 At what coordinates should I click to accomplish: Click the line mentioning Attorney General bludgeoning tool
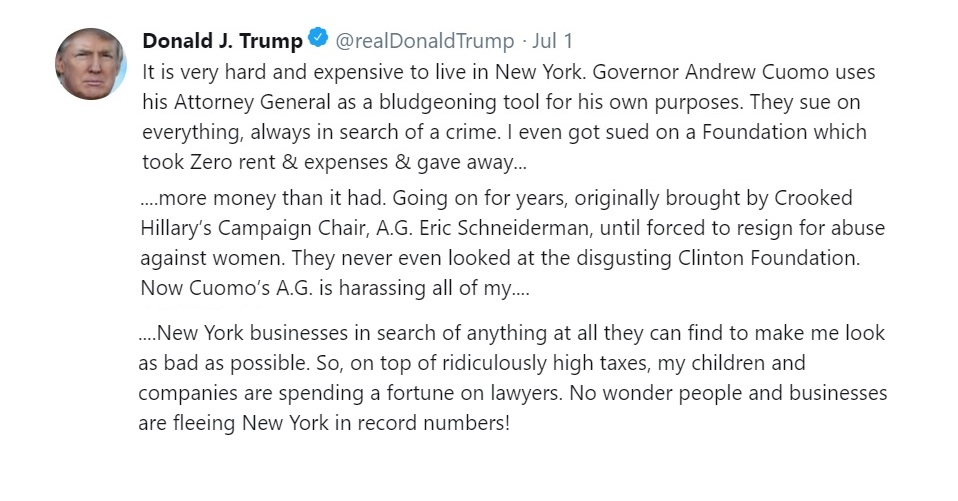tap(502, 102)
